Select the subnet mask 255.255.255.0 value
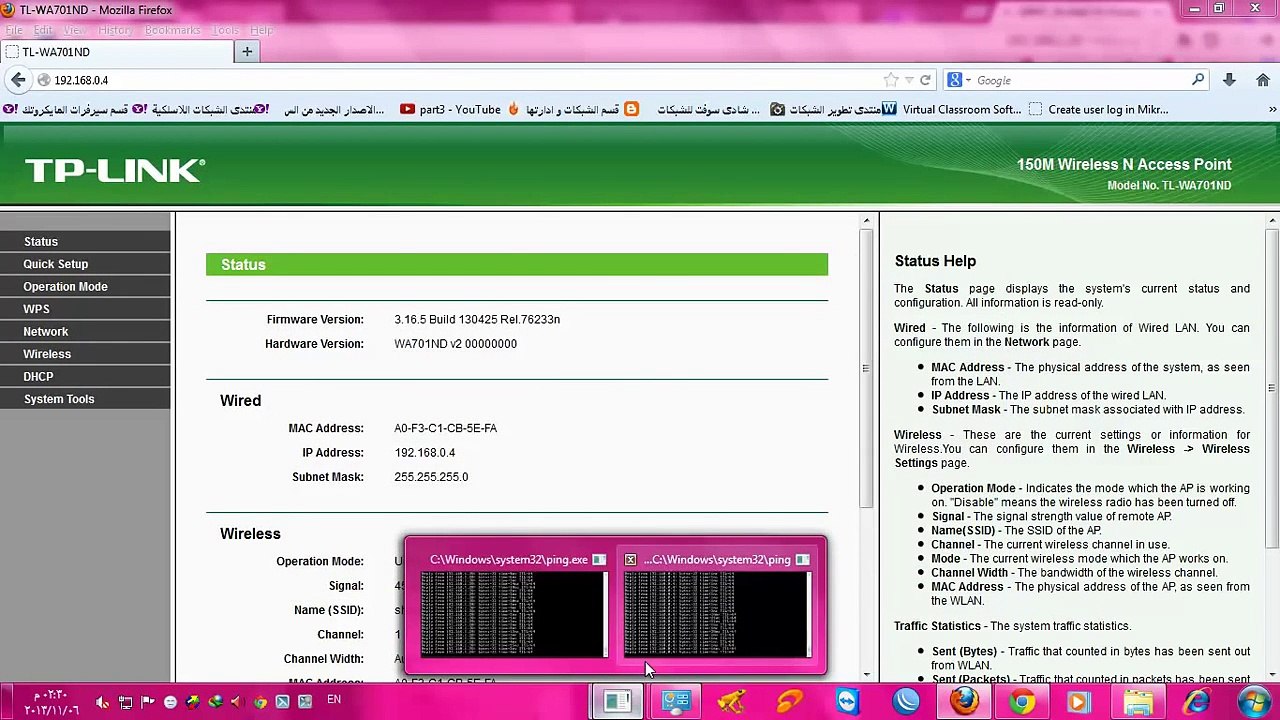The image size is (1280, 720). pos(431,477)
